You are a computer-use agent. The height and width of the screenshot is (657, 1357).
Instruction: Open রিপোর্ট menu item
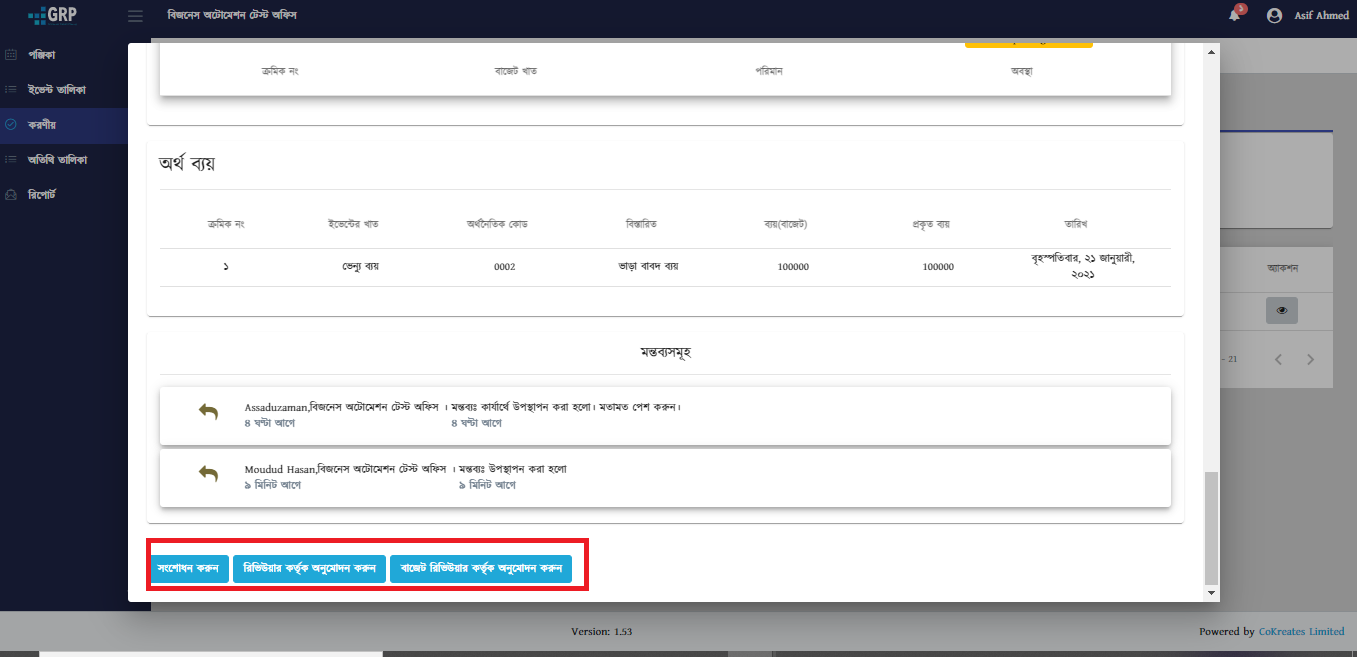pyautogui.click(x=42, y=194)
